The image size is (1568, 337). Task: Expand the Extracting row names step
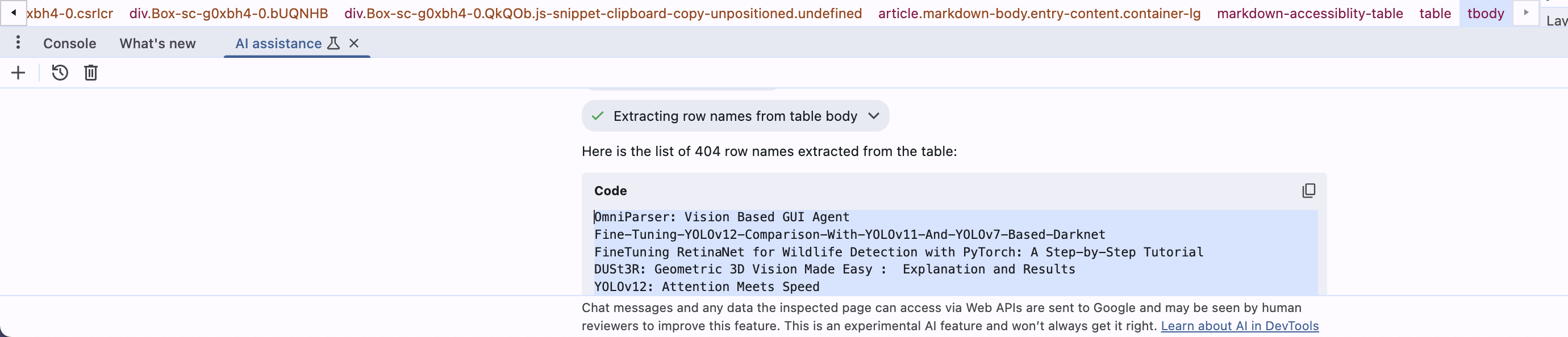(735, 116)
